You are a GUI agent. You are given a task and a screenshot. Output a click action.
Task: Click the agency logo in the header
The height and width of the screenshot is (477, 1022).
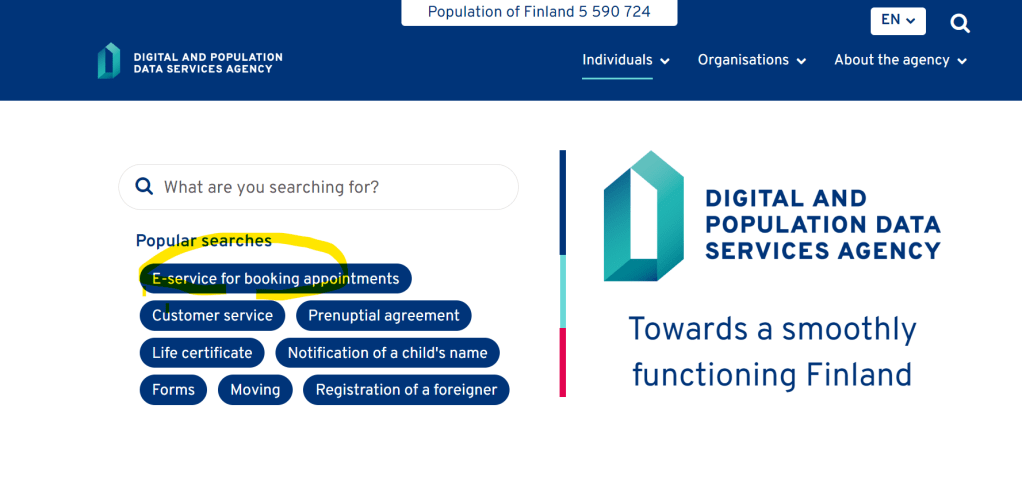(x=109, y=61)
